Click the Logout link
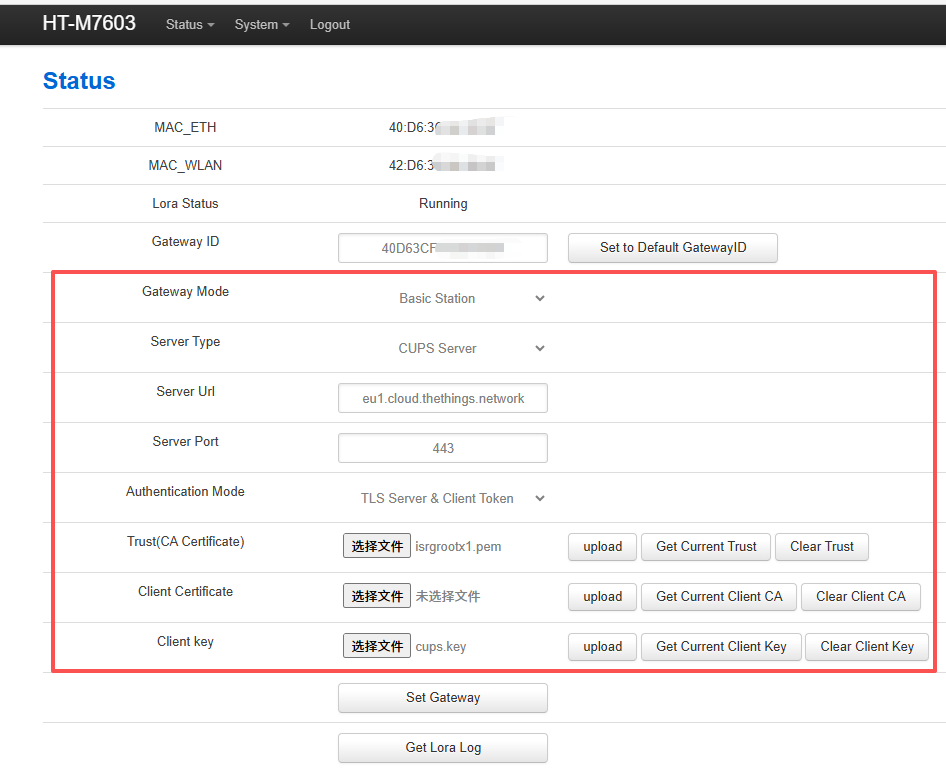 point(330,25)
